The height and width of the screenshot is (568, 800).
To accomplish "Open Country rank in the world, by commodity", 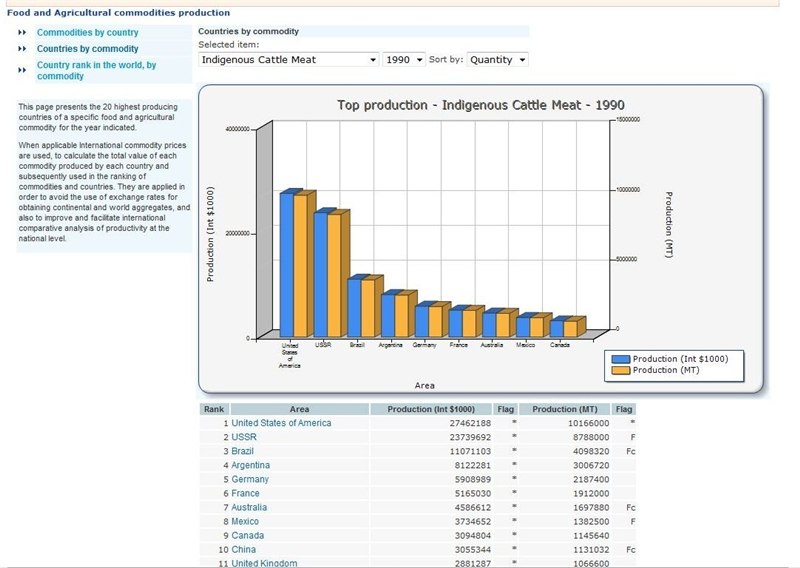I will (96, 70).
